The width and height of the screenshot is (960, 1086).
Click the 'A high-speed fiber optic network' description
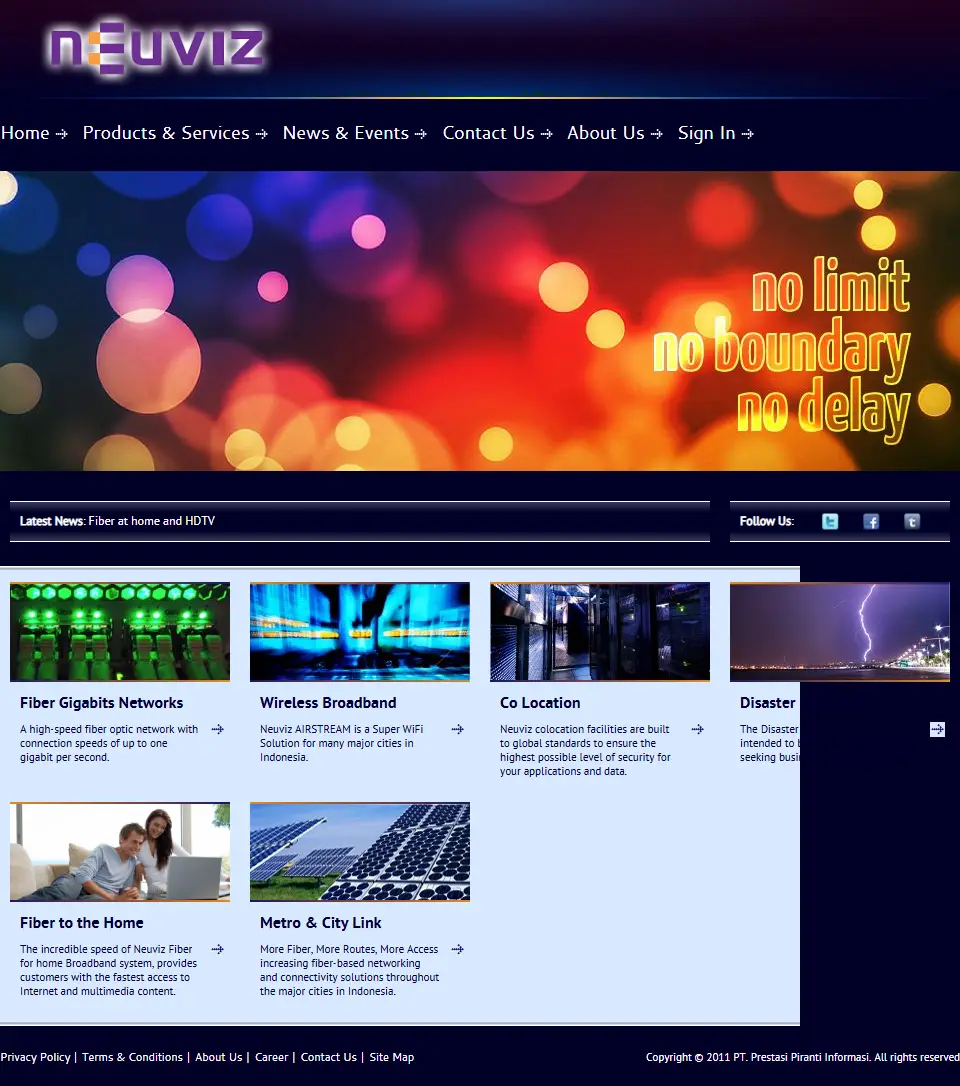coord(109,743)
